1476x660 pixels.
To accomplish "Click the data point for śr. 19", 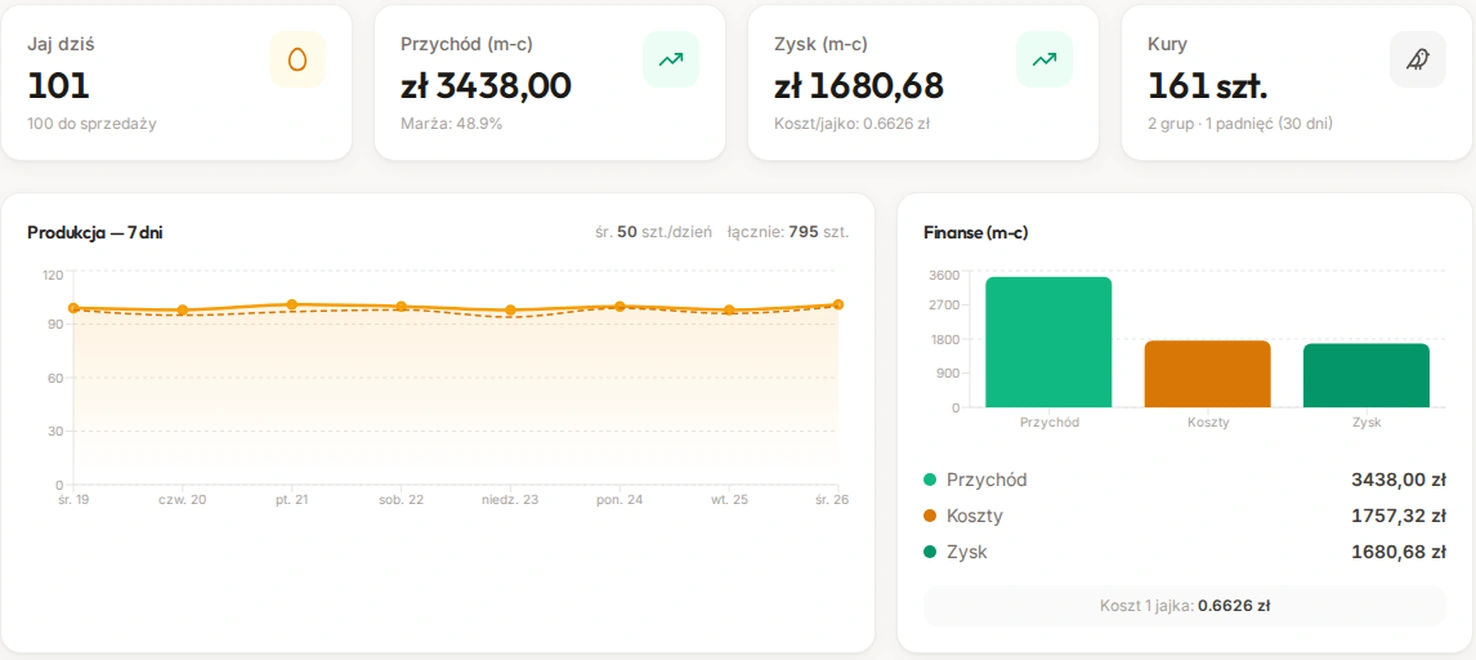I will click(x=73, y=308).
